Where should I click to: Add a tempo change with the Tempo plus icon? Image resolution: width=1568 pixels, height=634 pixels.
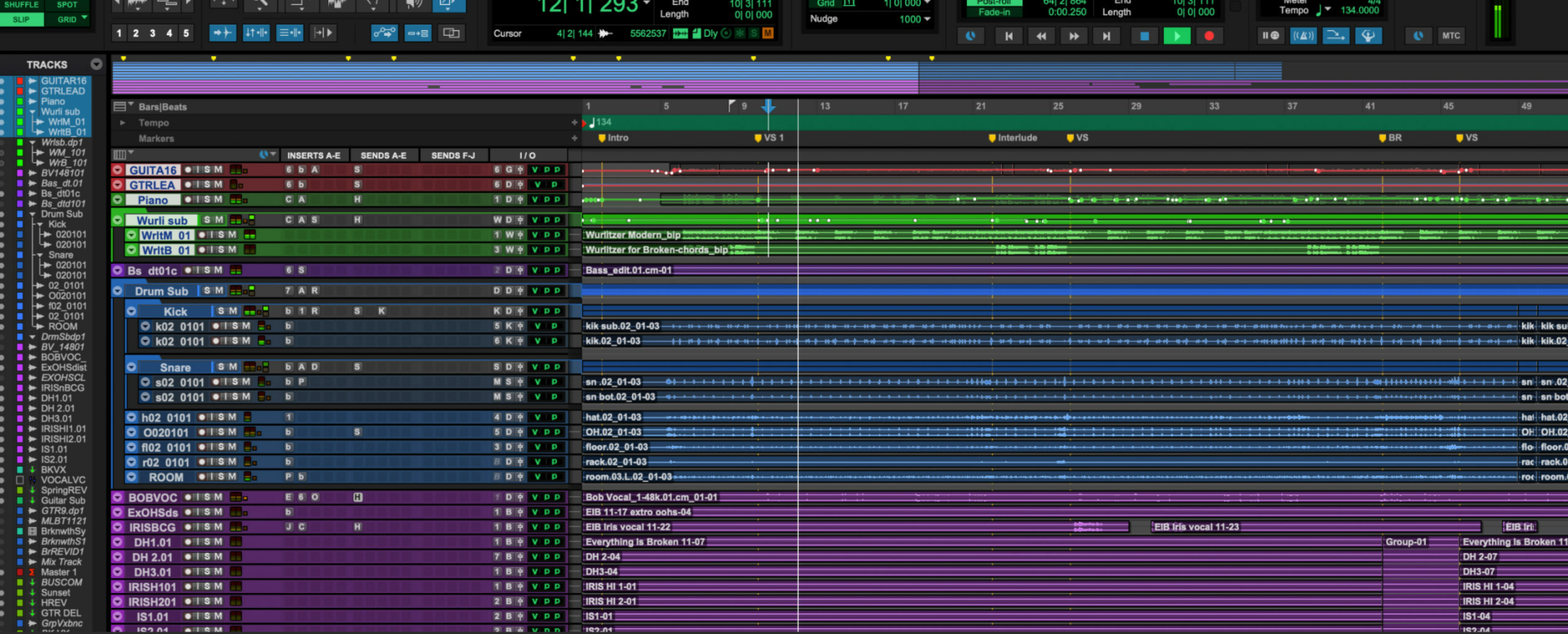tap(574, 123)
